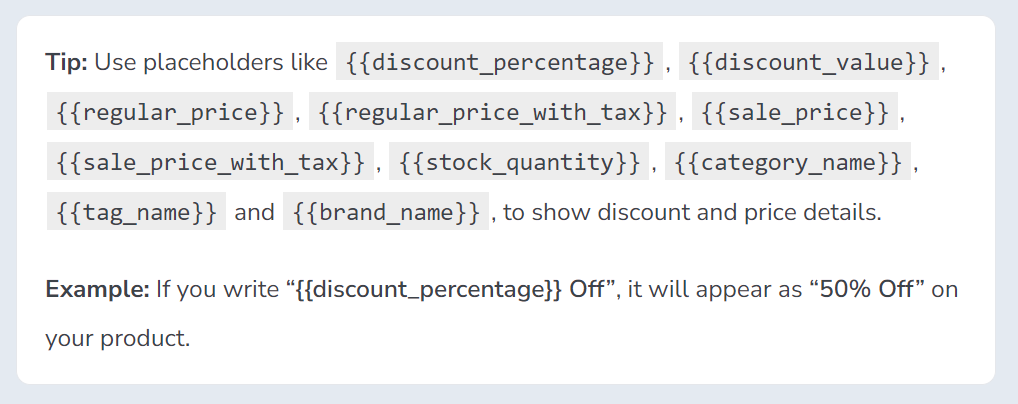Image resolution: width=1018 pixels, height=404 pixels.
Task: Click the bold "50% Off" text
Action: coord(869,290)
